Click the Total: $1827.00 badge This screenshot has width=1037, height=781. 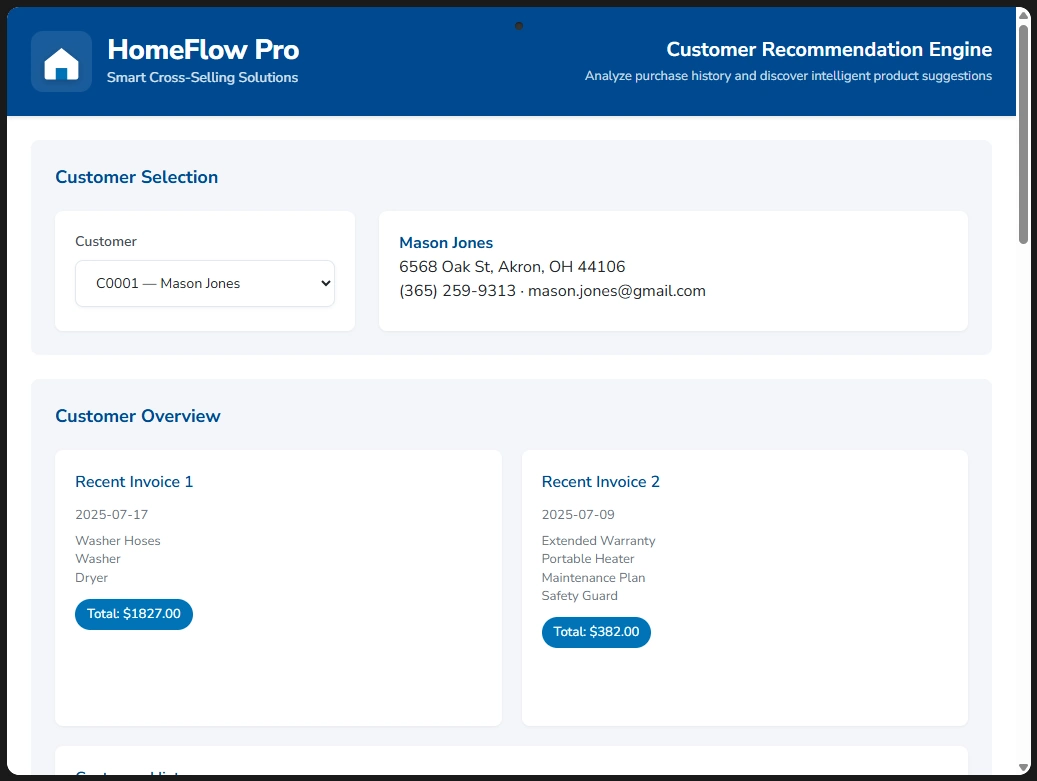(134, 614)
